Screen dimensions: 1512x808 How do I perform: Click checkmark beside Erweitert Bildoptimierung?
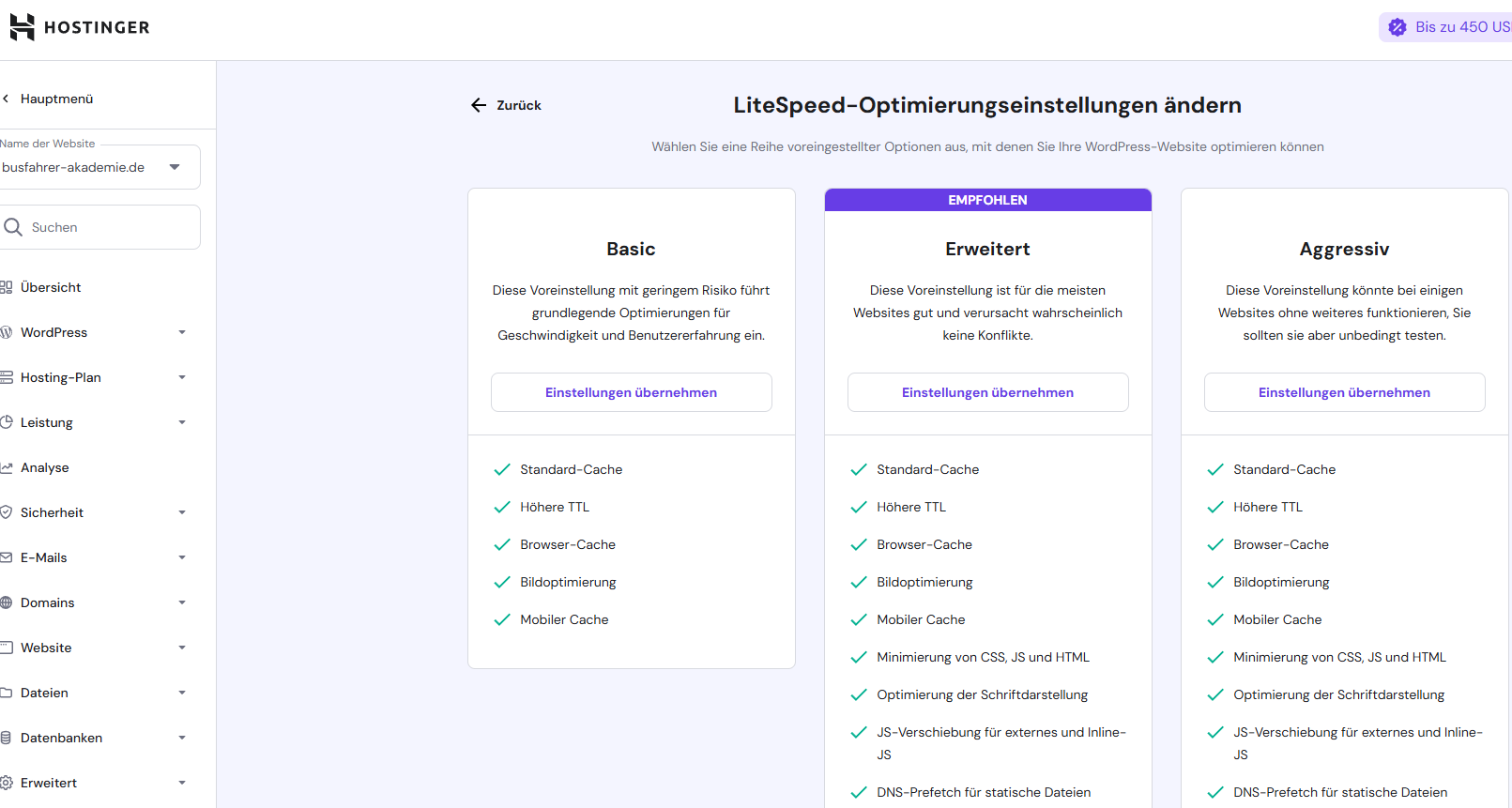(859, 582)
